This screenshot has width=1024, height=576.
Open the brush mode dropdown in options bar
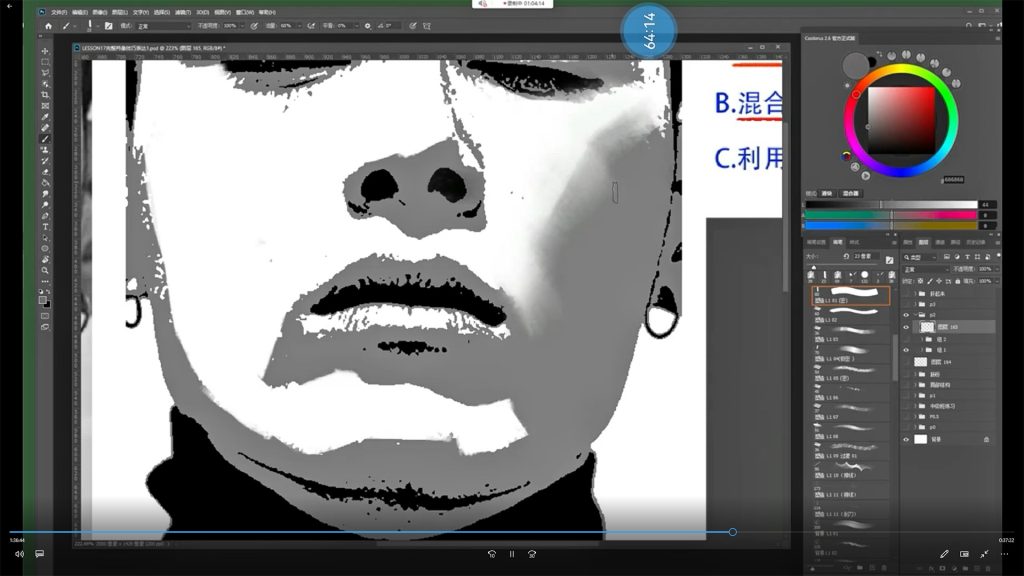click(x=162, y=26)
